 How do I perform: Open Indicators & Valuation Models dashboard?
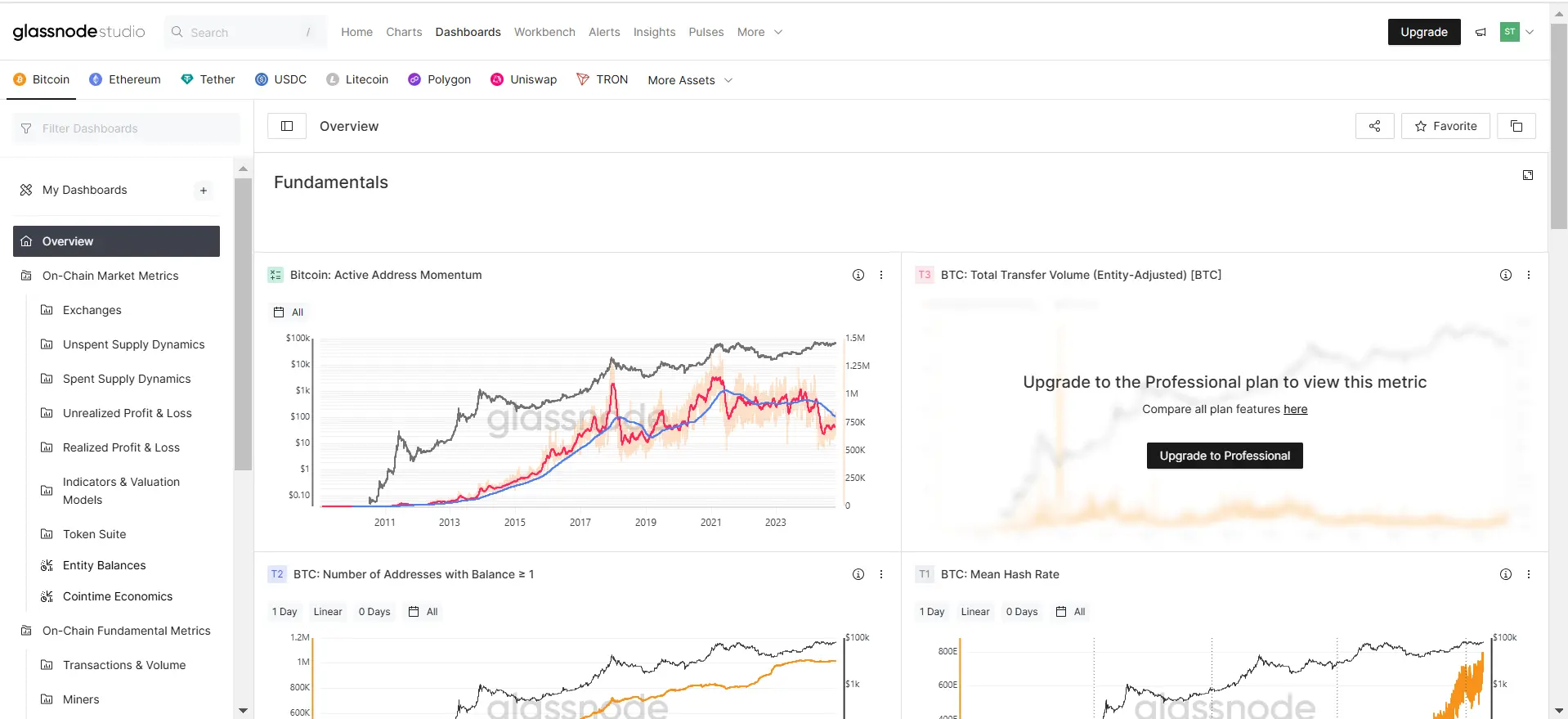click(121, 491)
